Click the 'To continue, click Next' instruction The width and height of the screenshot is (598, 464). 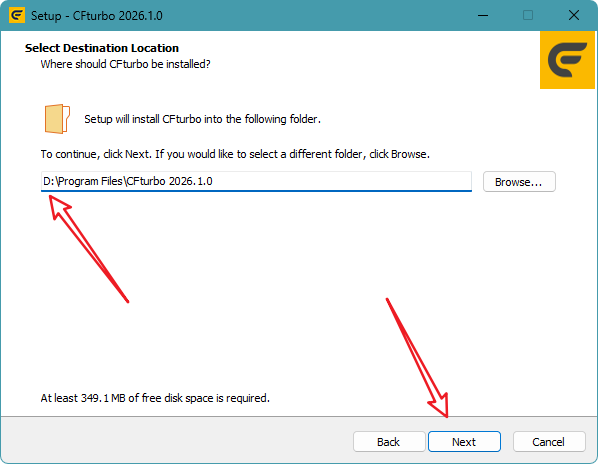coord(235,154)
